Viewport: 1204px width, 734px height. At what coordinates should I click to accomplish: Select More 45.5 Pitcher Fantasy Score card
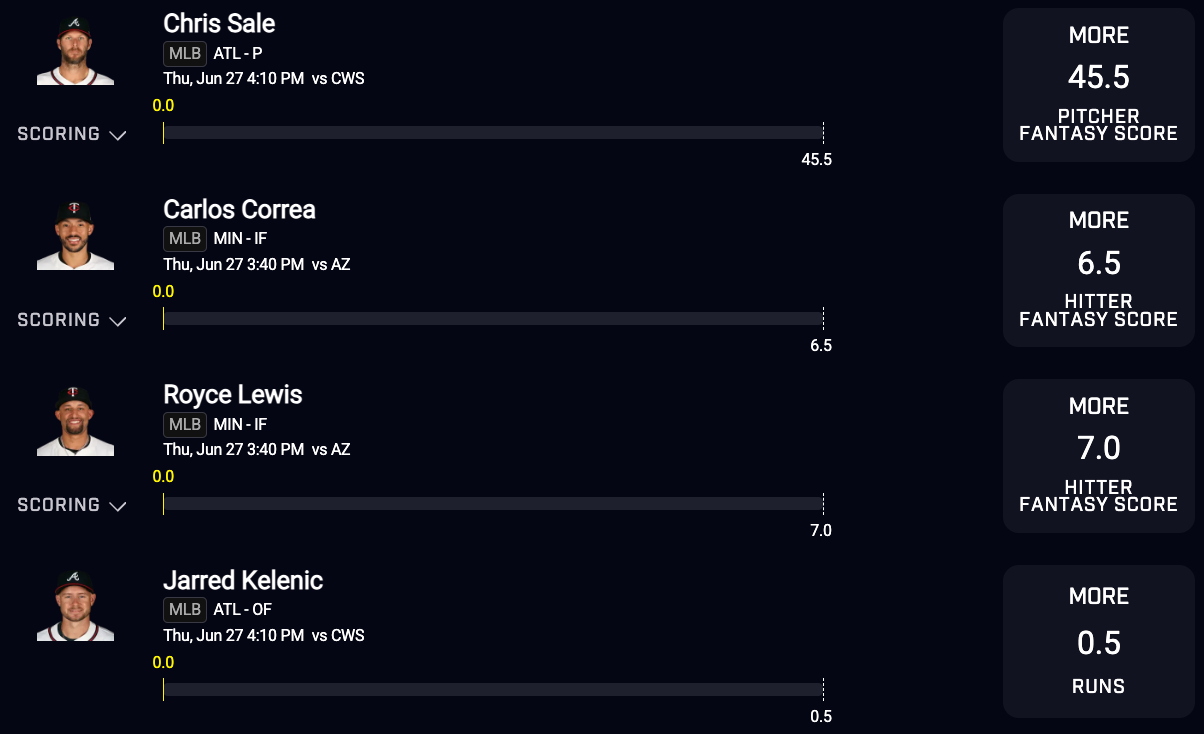1098,85
